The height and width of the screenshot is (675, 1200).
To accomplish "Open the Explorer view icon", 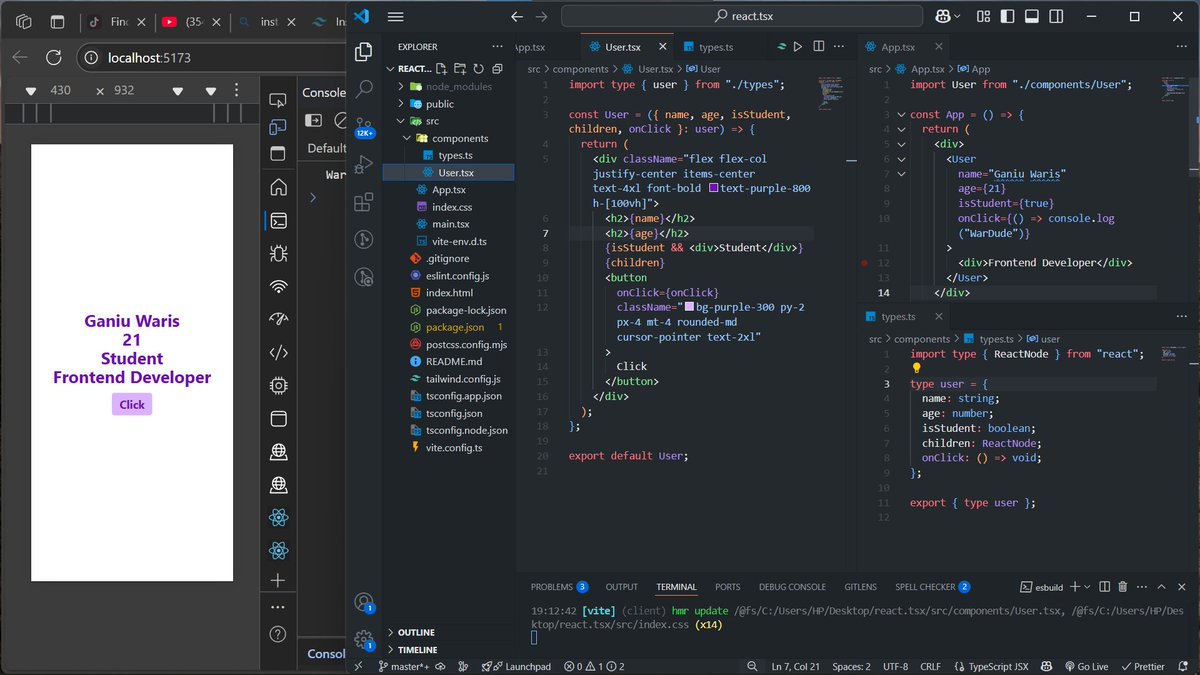I will [x=364, y=52].
